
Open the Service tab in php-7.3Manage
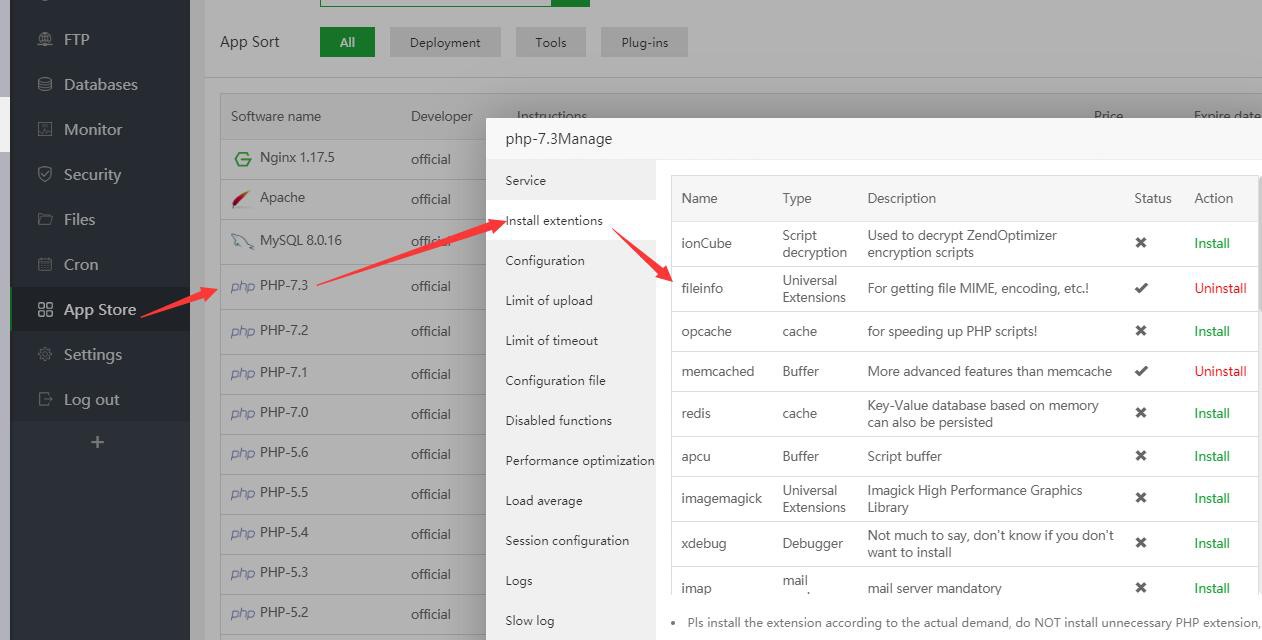pyautogui.click(x=570, y=180)
